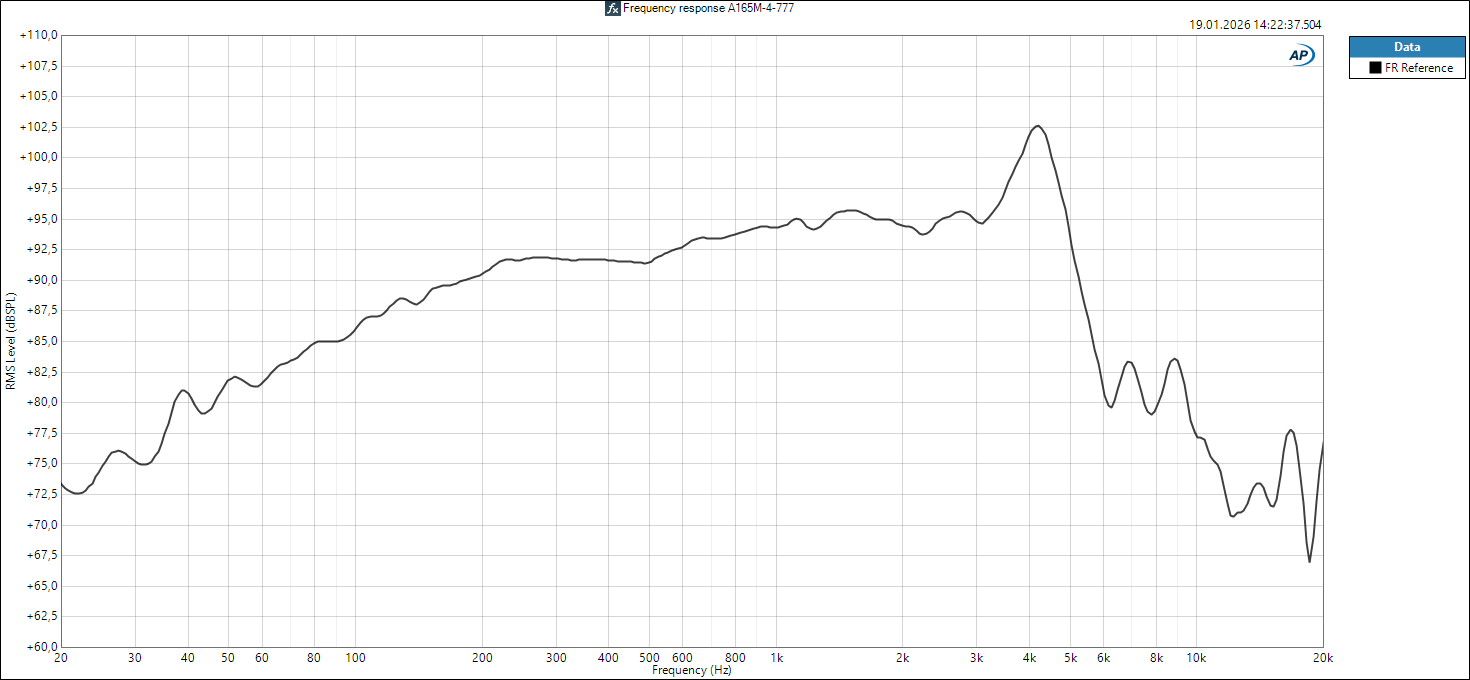Click the 40 Hz frequency axis label
The width and height of the screenshot is (1470, 680).
pos(187,658)
